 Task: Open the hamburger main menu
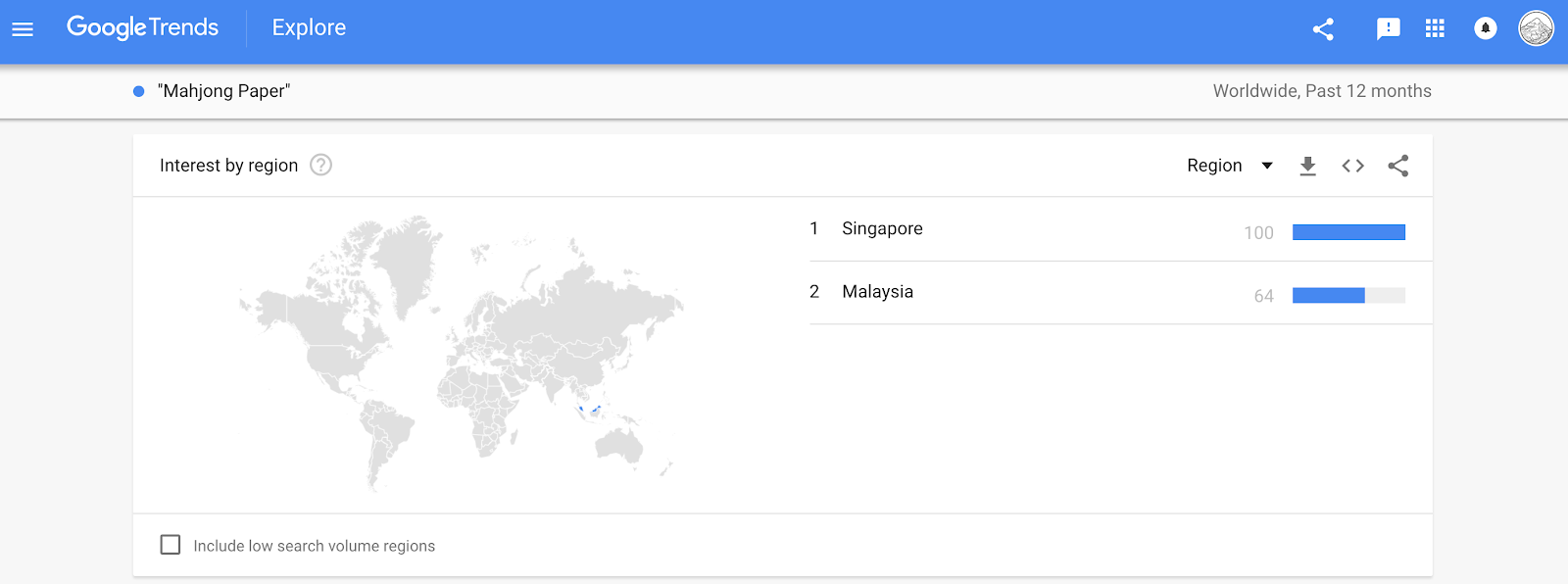[x=23, y=29]
